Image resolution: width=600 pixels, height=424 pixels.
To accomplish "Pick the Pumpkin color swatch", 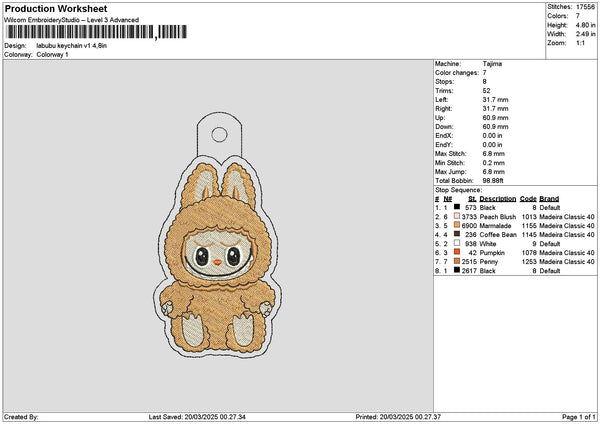I will point(457,252).
